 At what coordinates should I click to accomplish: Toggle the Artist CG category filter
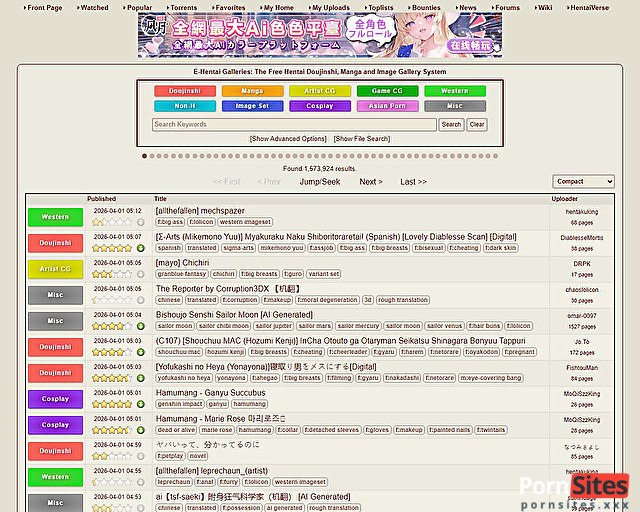point(320,91)
